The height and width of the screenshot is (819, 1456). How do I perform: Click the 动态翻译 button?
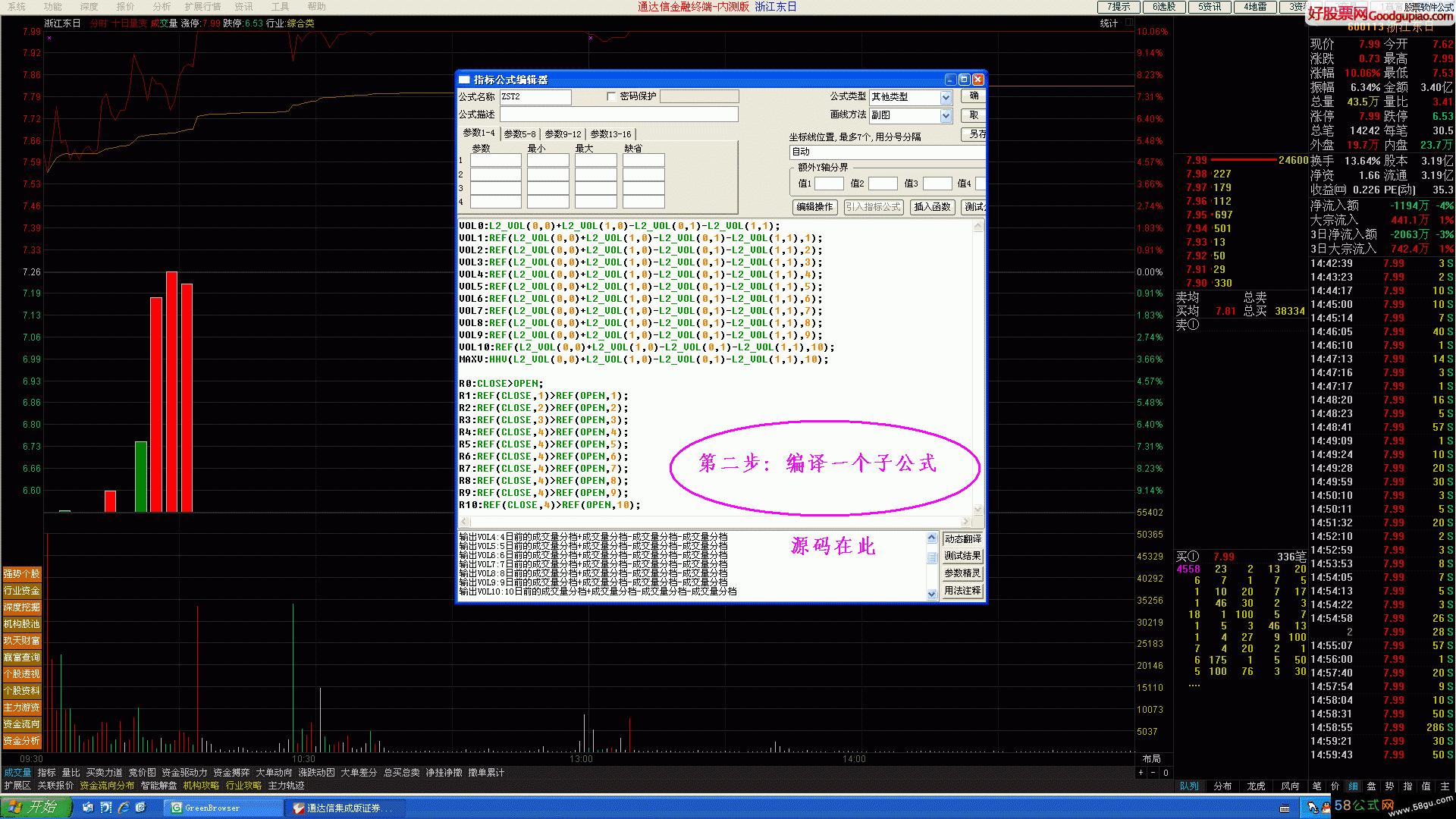tap(962, 539)
